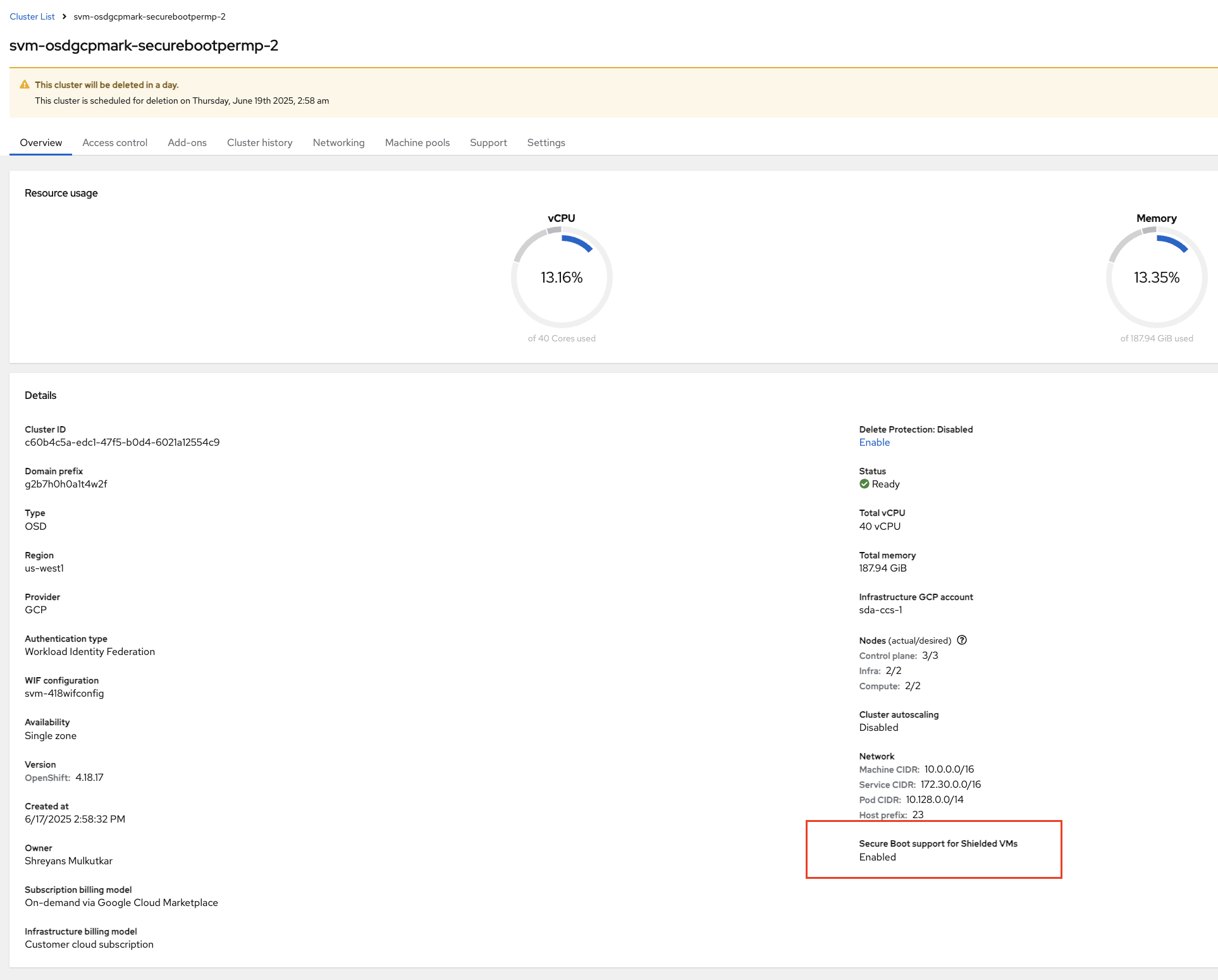The height and width of the screenshot is (980, 1218).
Task: Go to the Cluster history tab
Action: tap(259, 143)
